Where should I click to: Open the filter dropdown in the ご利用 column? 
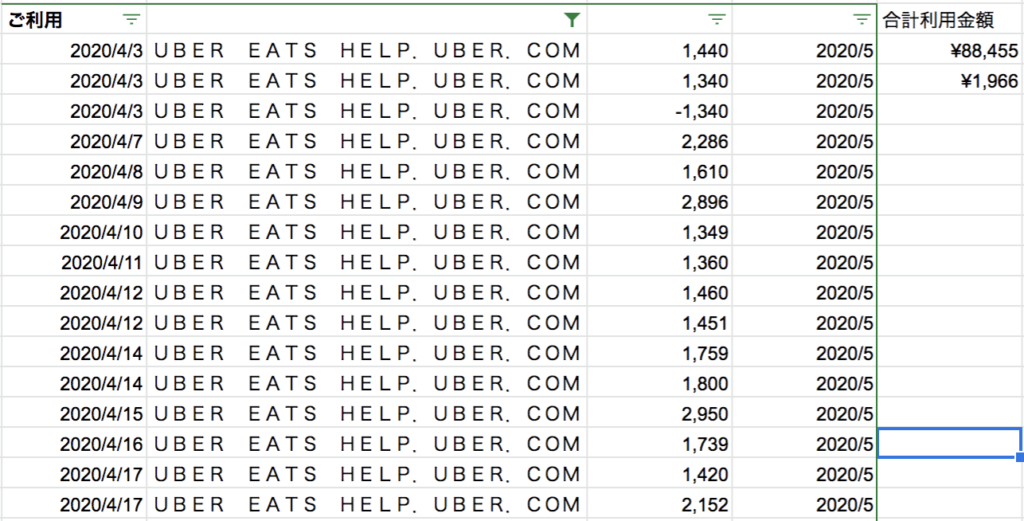pos(132,20)
